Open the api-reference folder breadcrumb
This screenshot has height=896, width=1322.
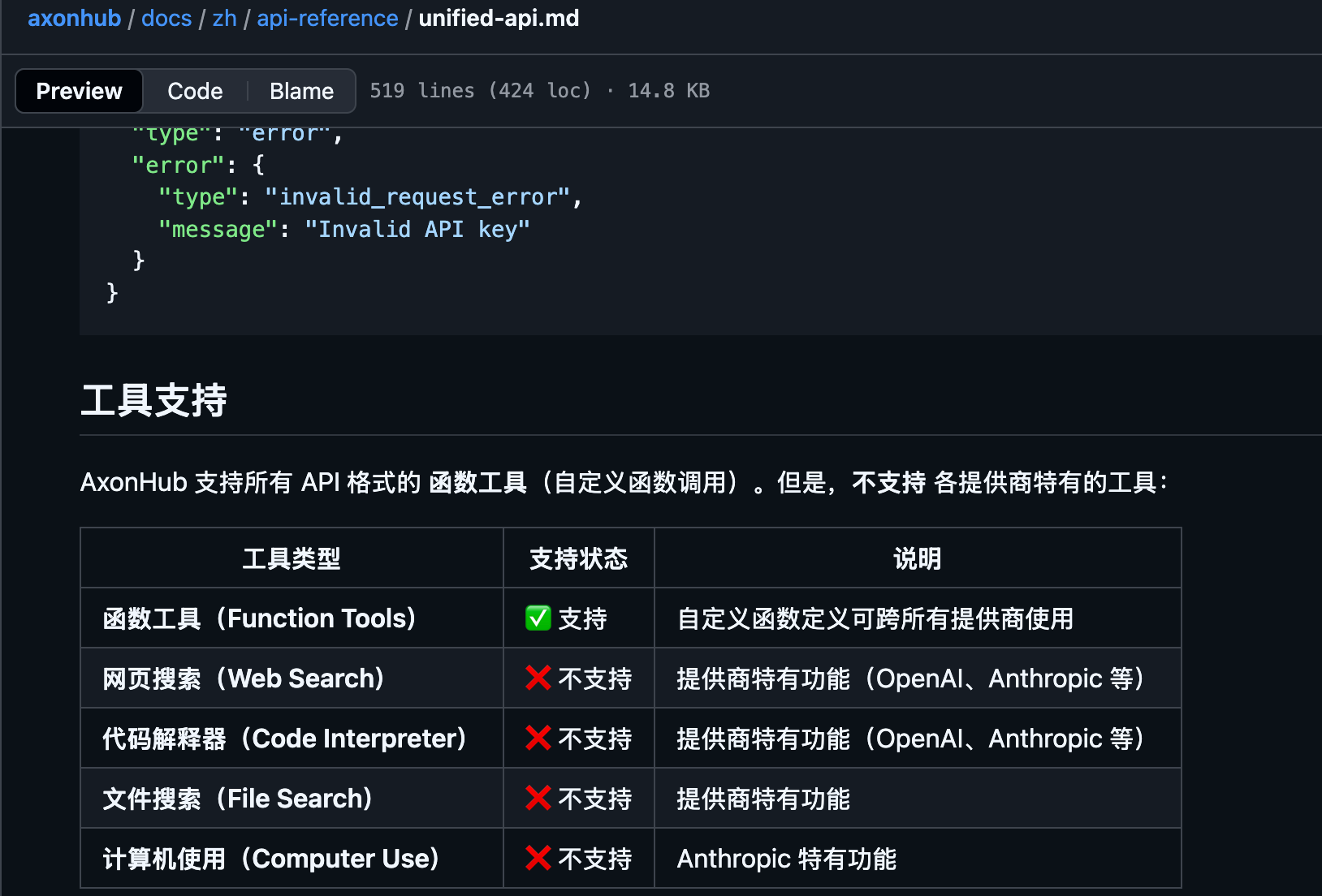point(327,18)
